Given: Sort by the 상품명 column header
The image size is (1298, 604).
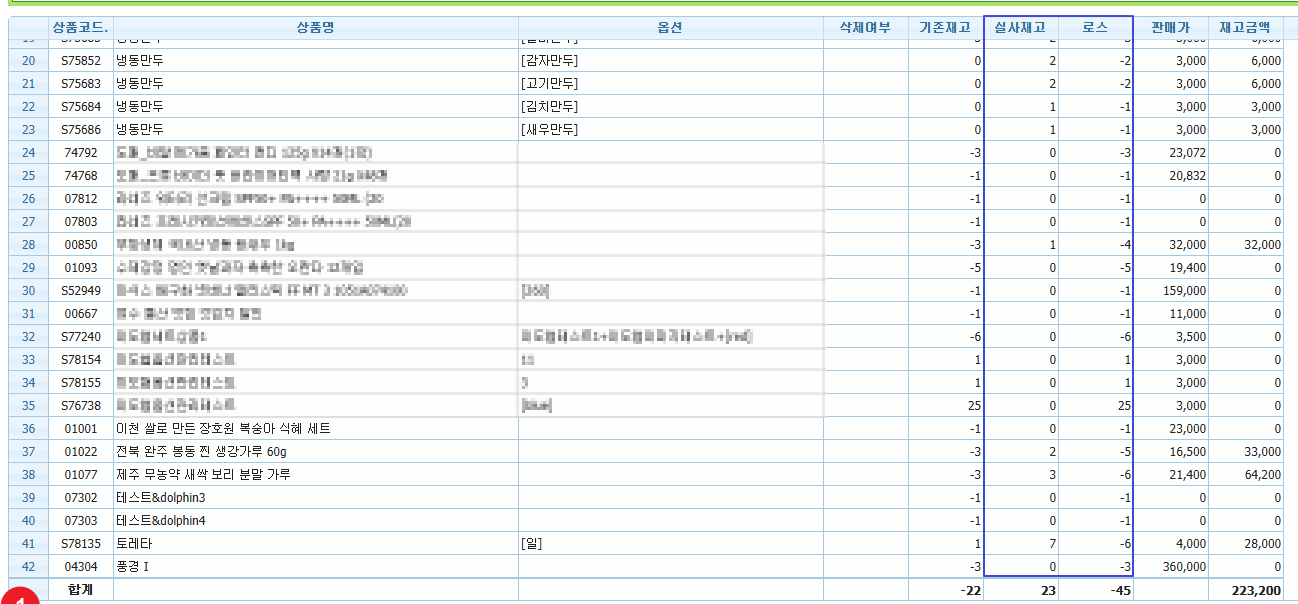Looking at the screenshot, I should (315, 28).
